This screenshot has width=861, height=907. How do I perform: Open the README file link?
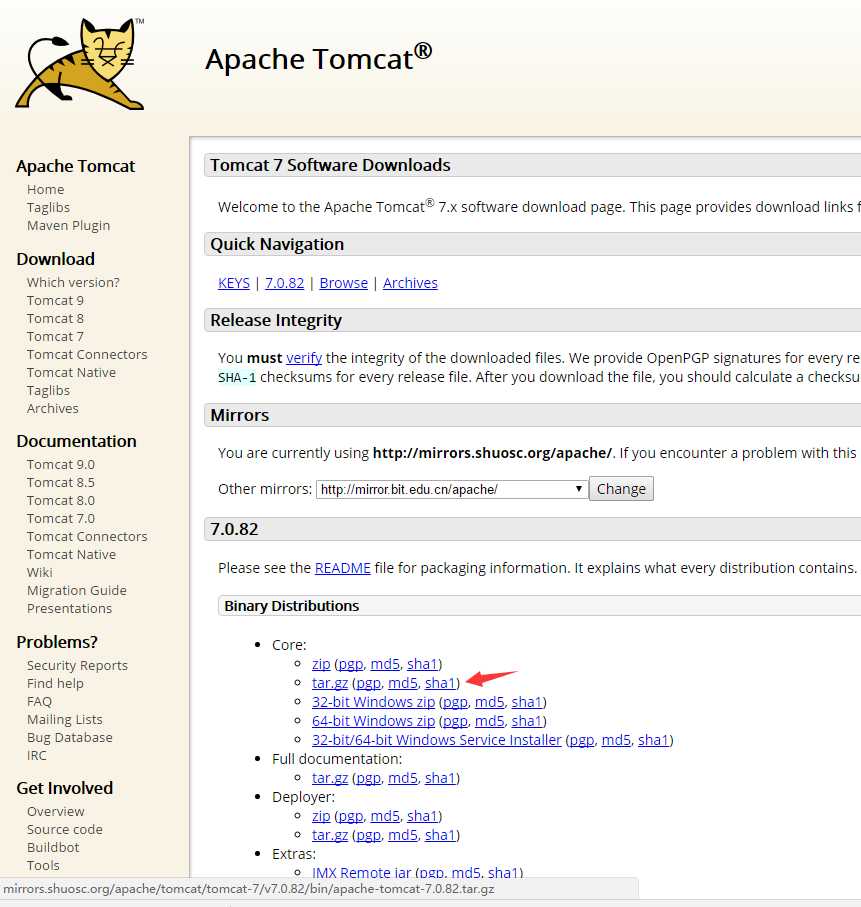pos(343,568)
